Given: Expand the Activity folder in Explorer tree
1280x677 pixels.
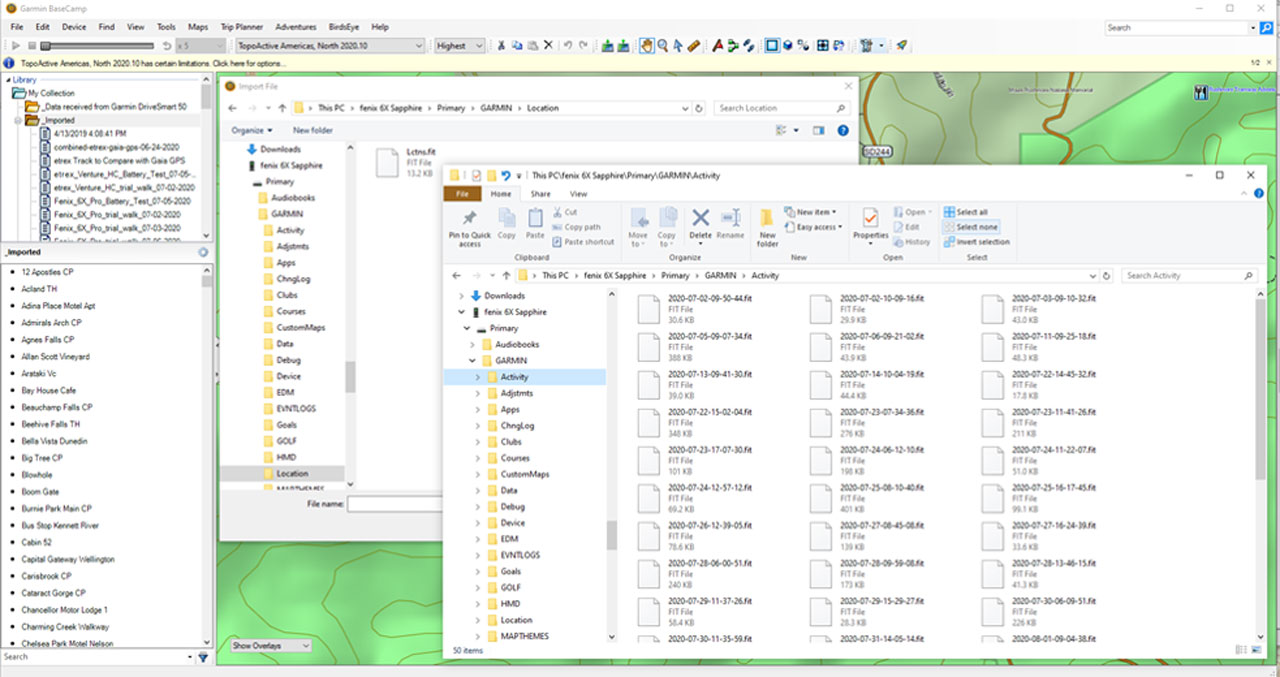Looking at the screenshot, I should [477, 377].
